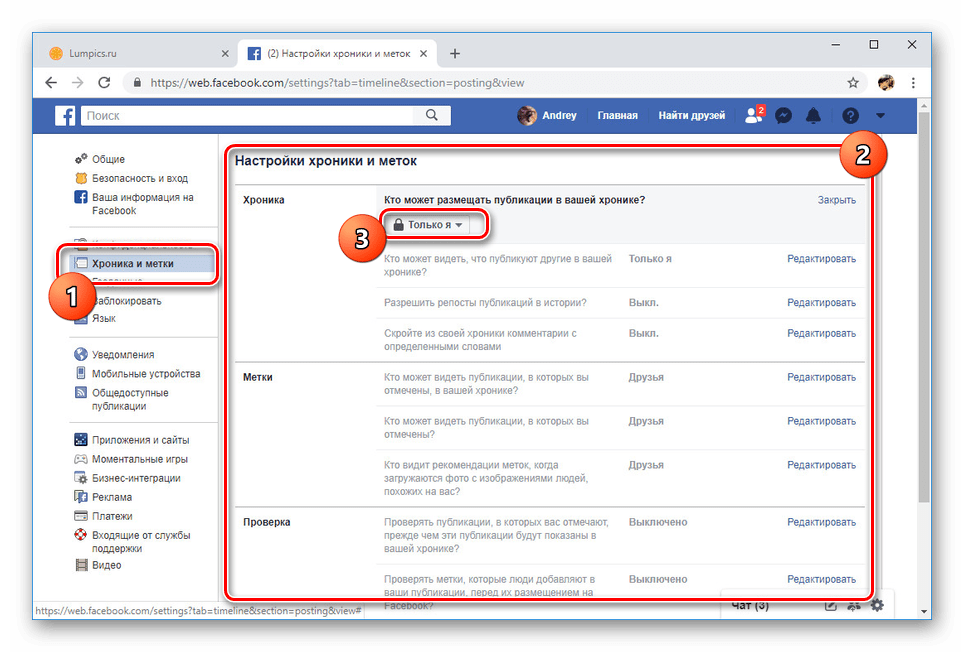Click the browser back arrow
Viewport: 964px width, 652px height.
click(51, 83)
